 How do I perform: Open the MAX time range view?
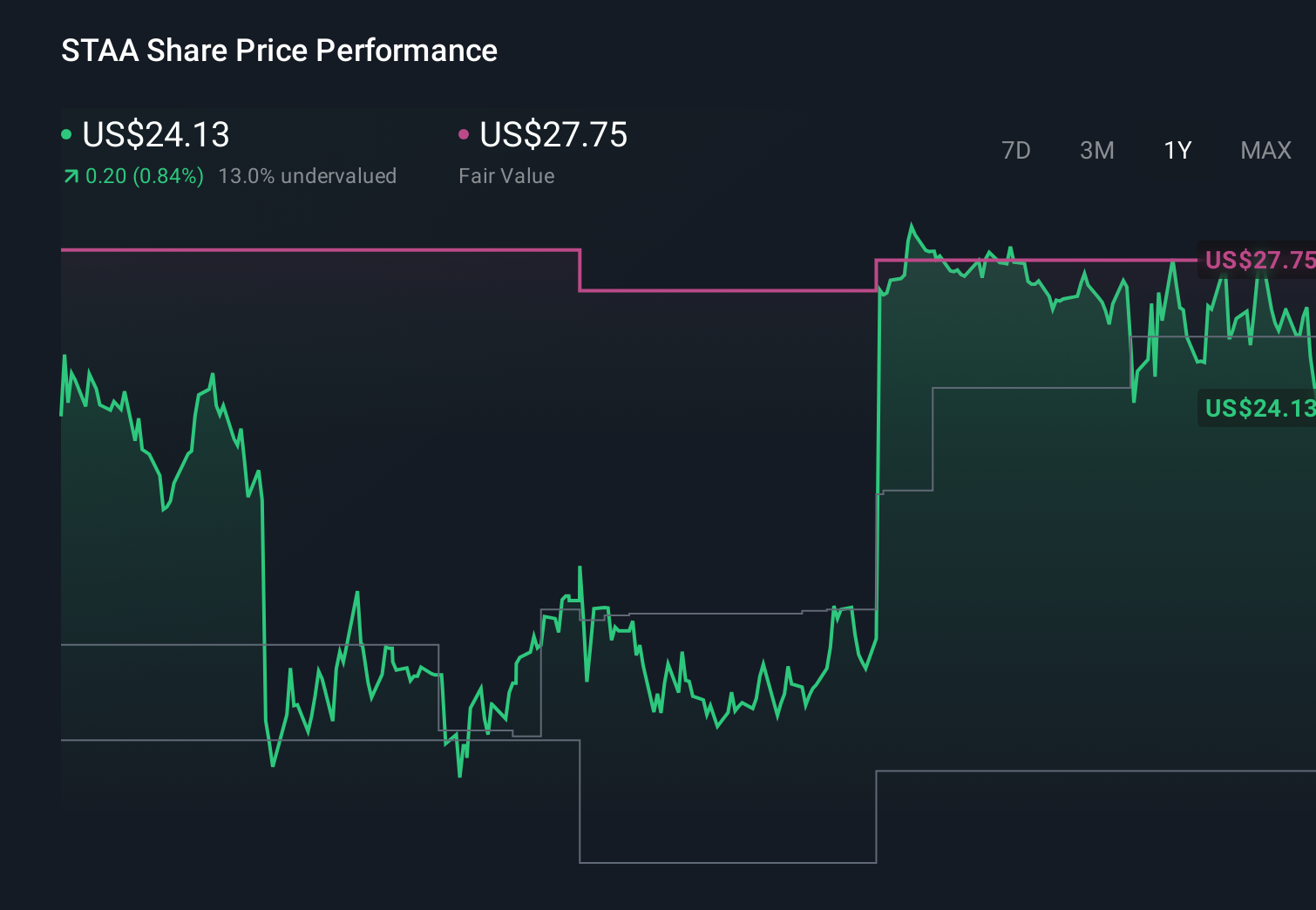point(1265,150)
